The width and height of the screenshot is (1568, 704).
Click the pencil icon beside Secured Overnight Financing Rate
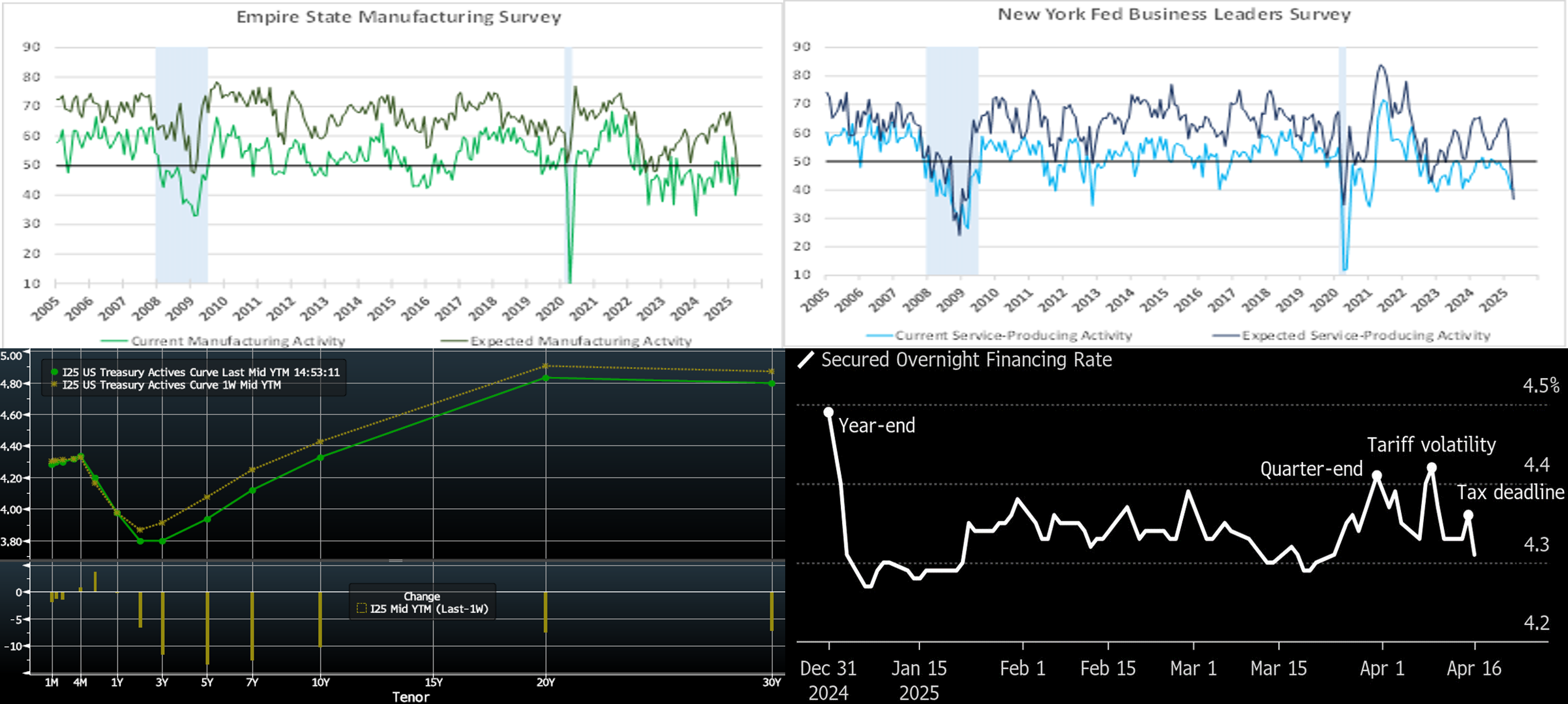click(805, 360)
